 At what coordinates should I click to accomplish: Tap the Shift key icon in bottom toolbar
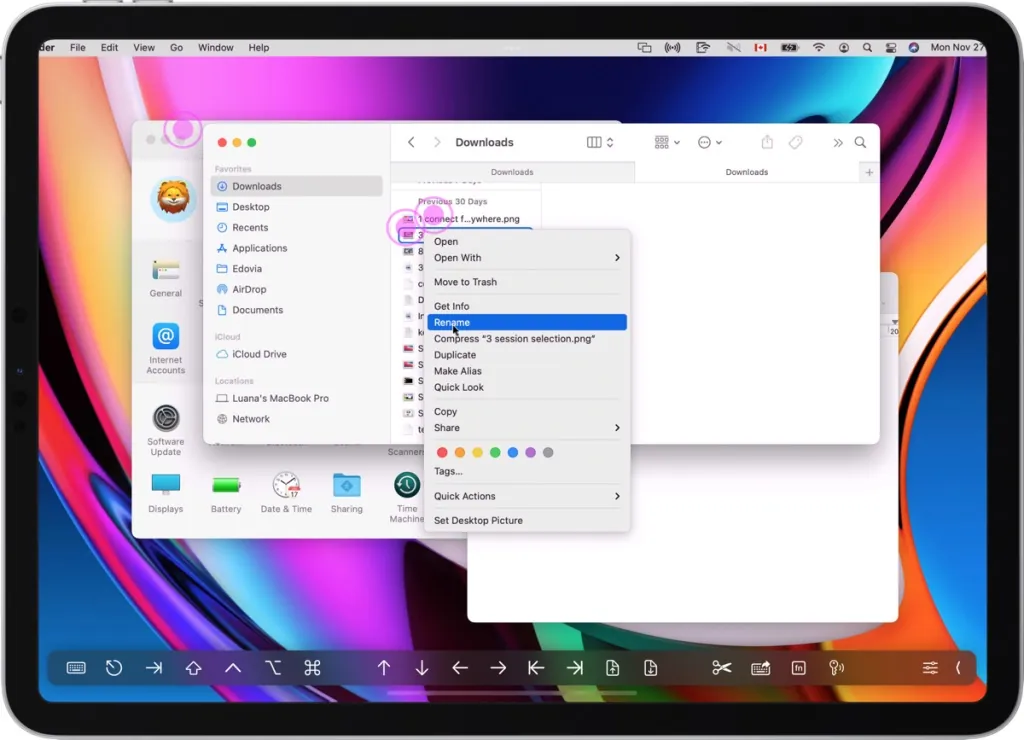click(193, 668)
